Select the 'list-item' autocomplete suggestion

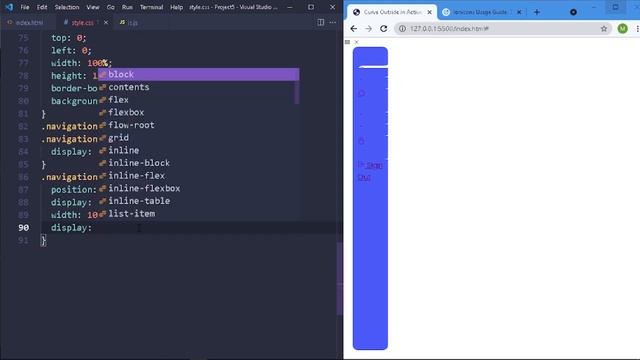[198, 213]
